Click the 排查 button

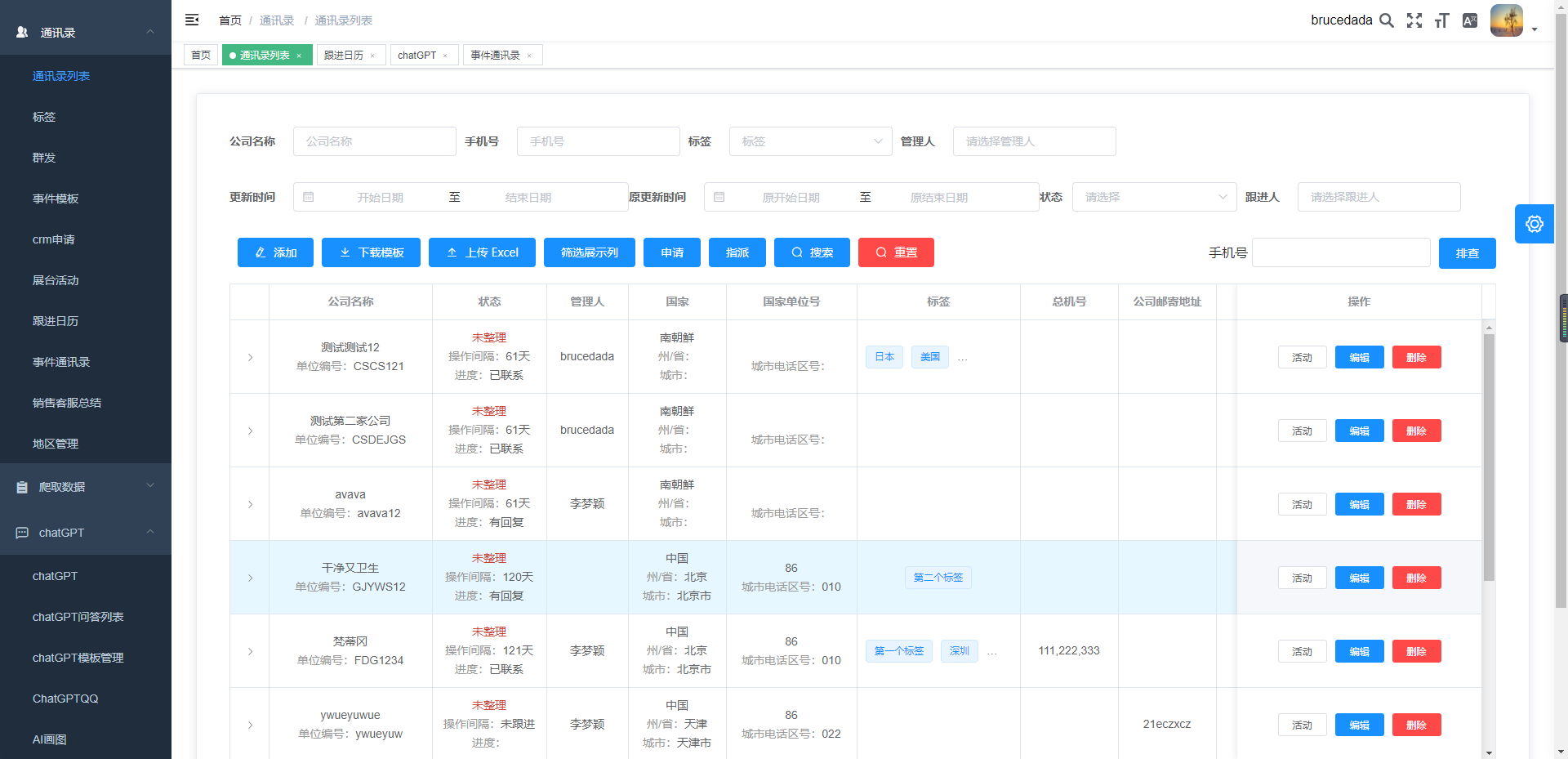1468,253
